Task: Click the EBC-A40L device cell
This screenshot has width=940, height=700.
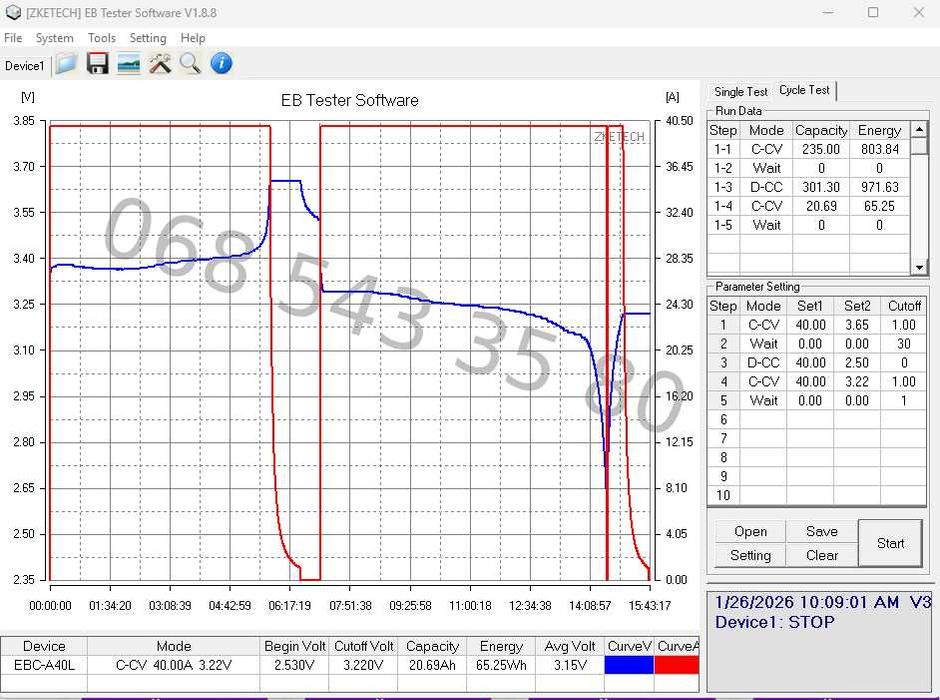Action: point(44,665)
